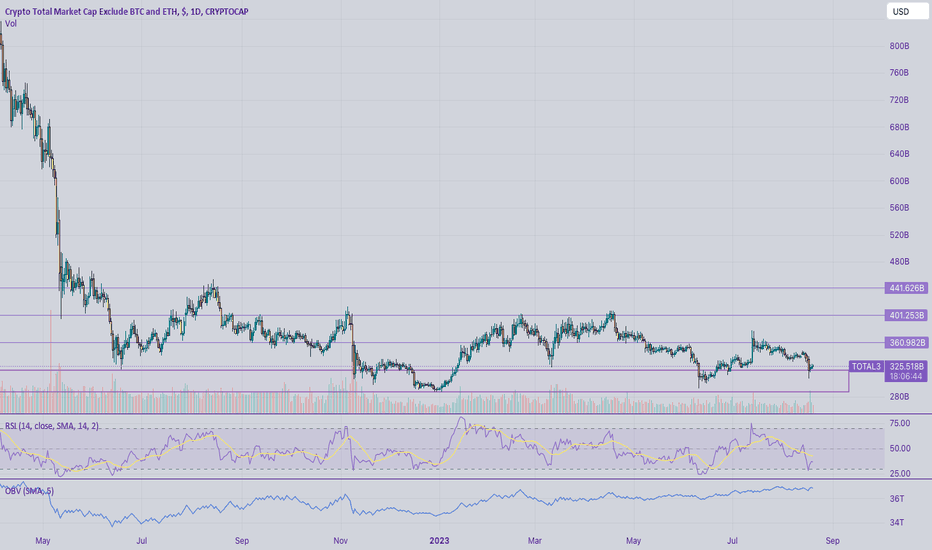Open the USD currency selector
The width and height of the screenshot is (932, 550).
click(907, 11)
